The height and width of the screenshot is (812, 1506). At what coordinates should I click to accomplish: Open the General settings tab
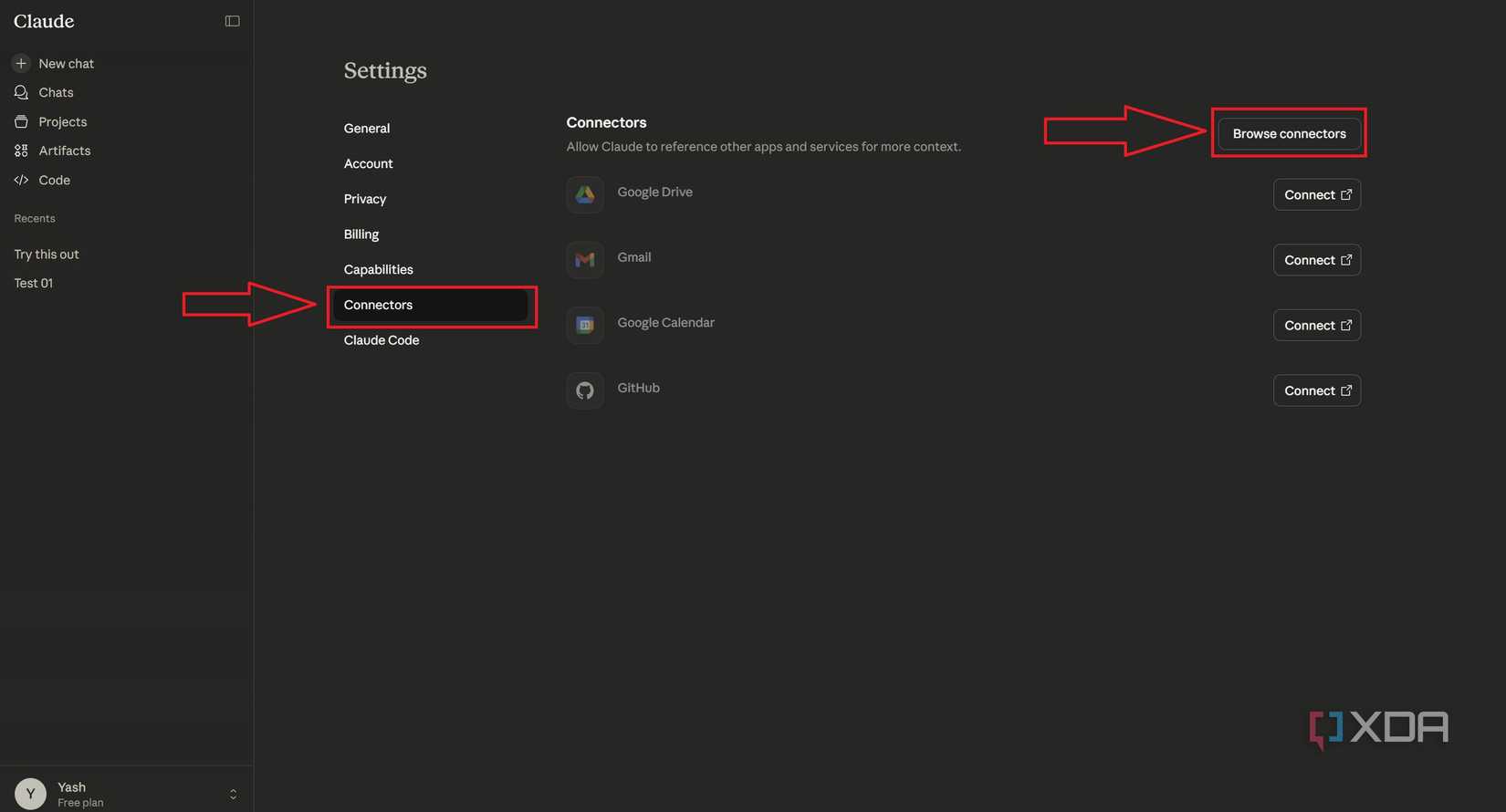tap(367, 129)
